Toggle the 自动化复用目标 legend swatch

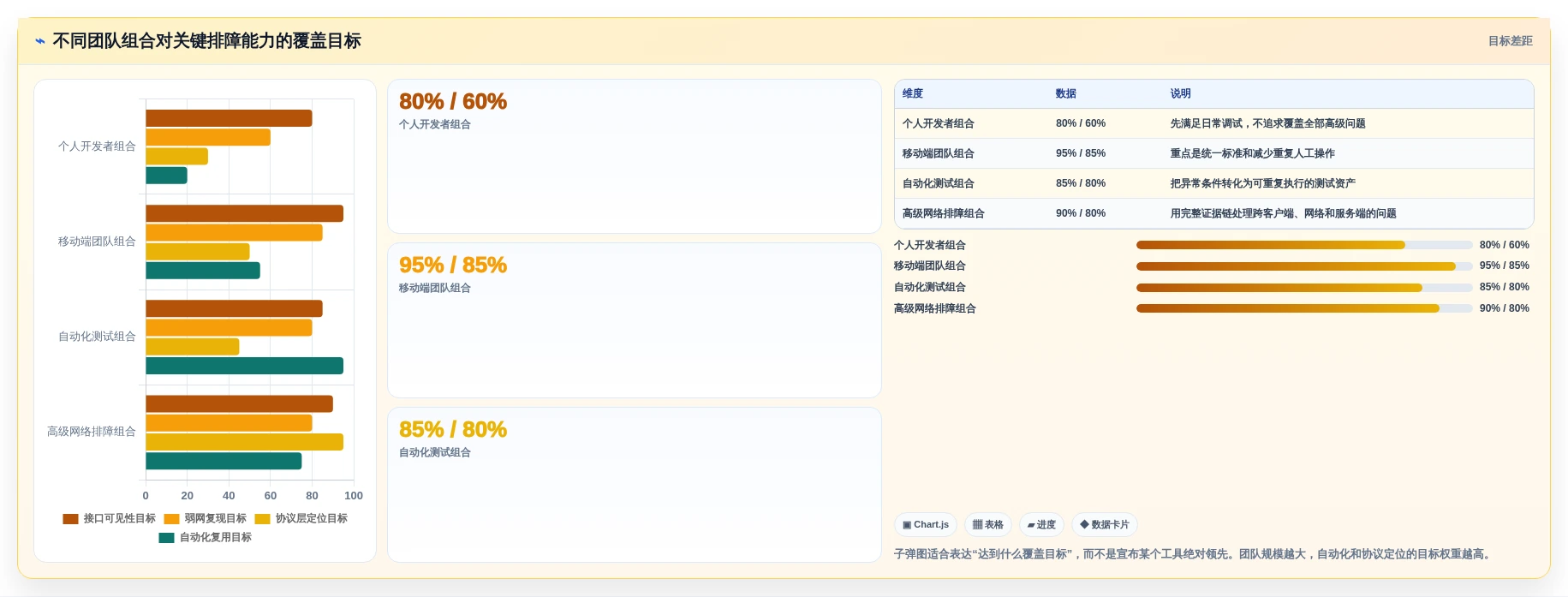pos(166,537)
